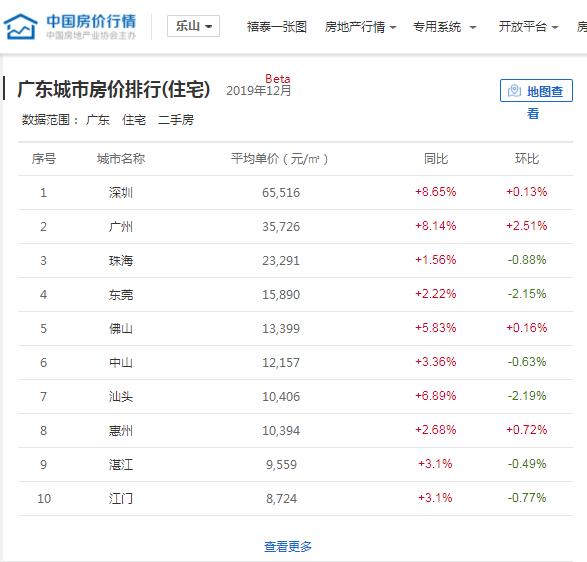
Task: Click the -0.63% month-on-month value
Action: pyautogui.click(x=527, y=362)
